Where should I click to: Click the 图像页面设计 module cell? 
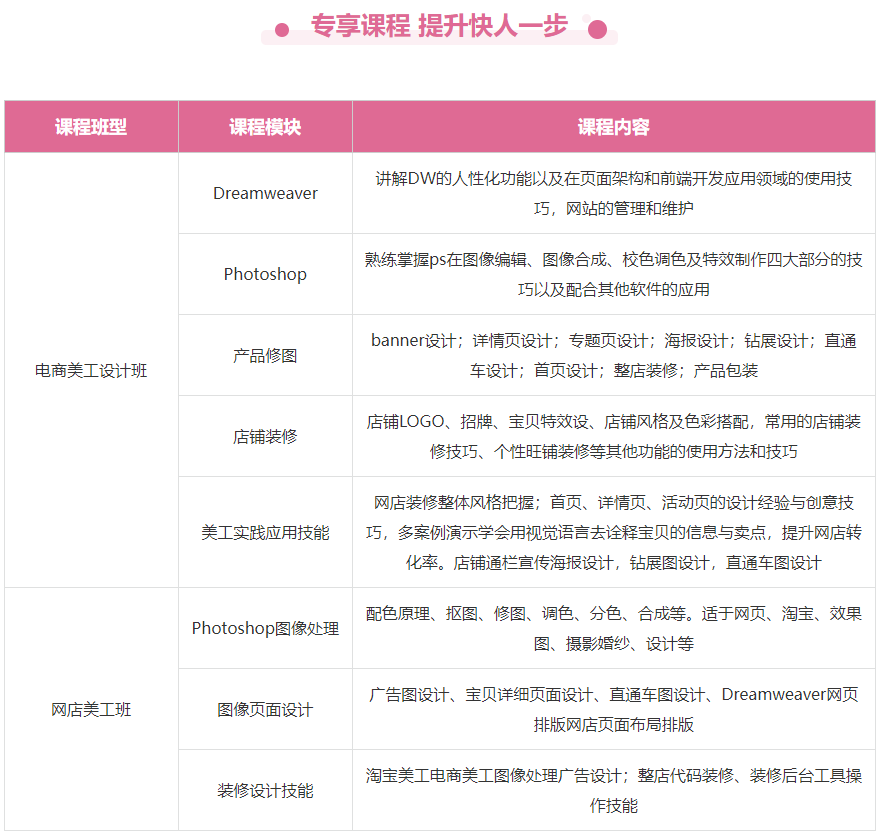pyautogui.click(x=265, y=709)
